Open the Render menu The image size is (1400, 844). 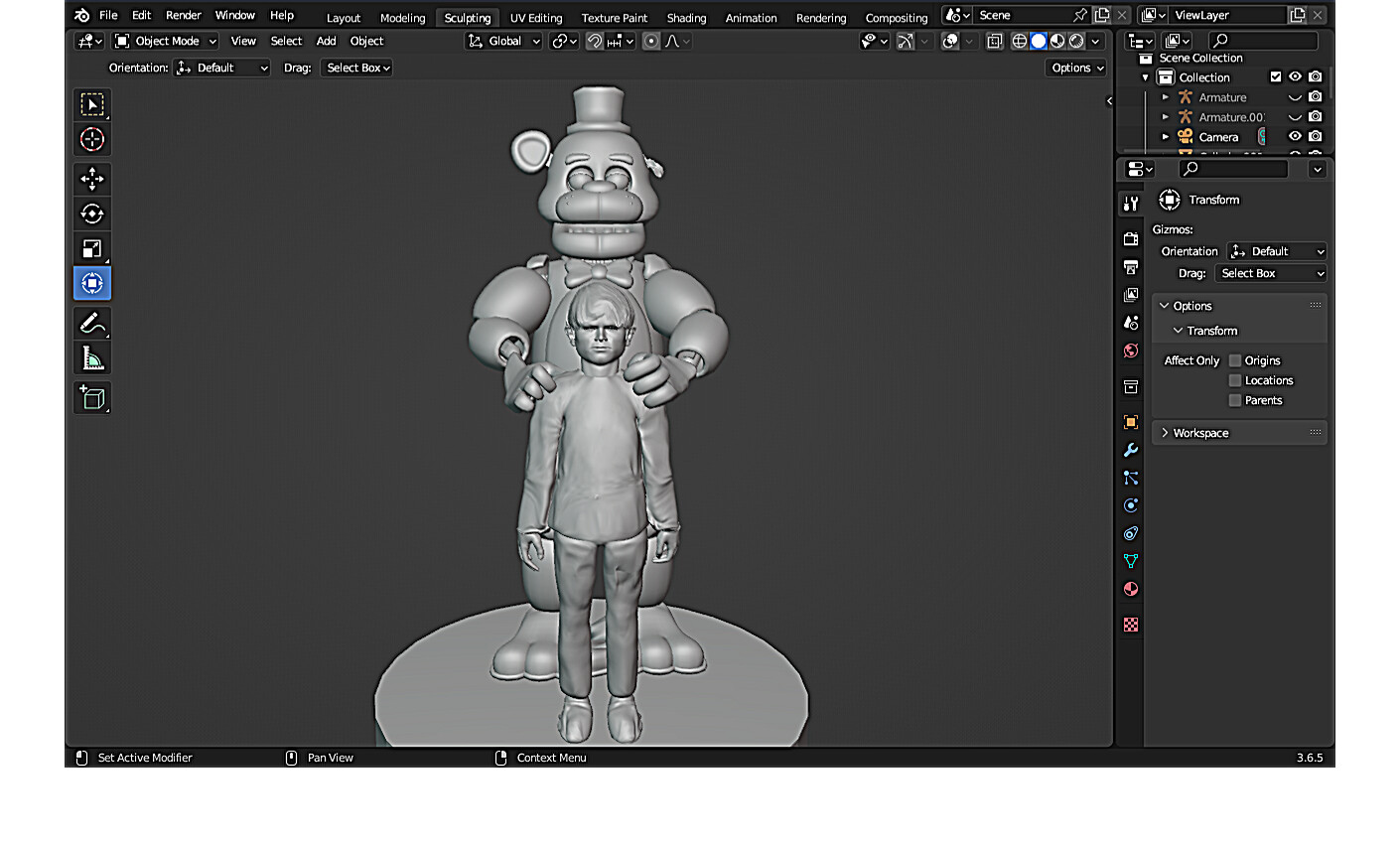(x=184, y=15)
